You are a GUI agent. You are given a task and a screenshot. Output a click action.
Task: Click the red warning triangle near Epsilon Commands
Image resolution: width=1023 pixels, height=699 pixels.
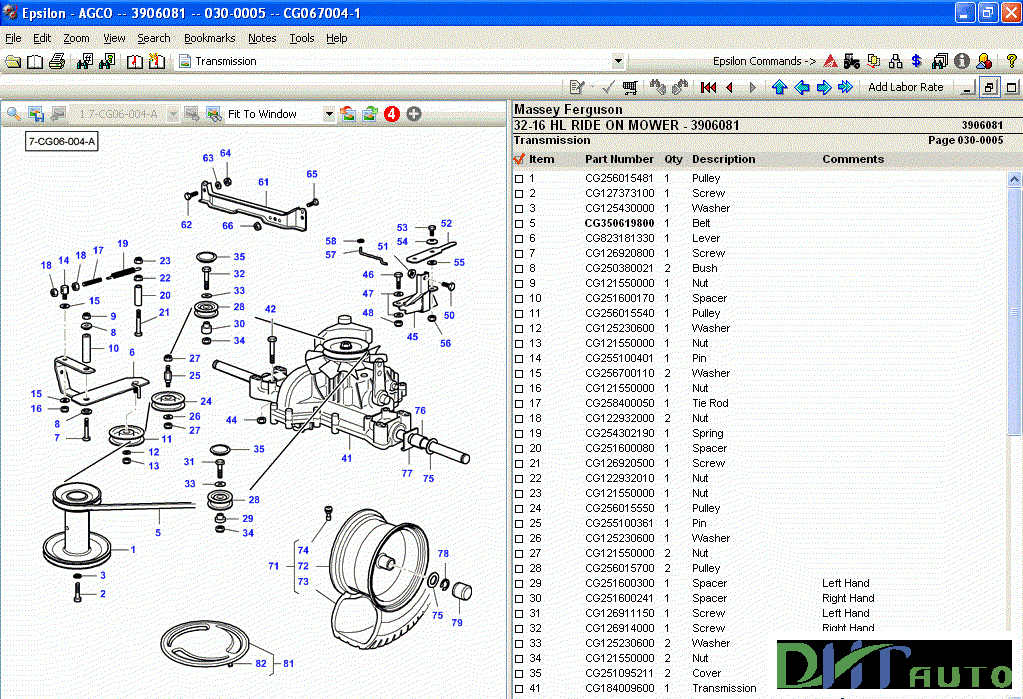[829, 61]
